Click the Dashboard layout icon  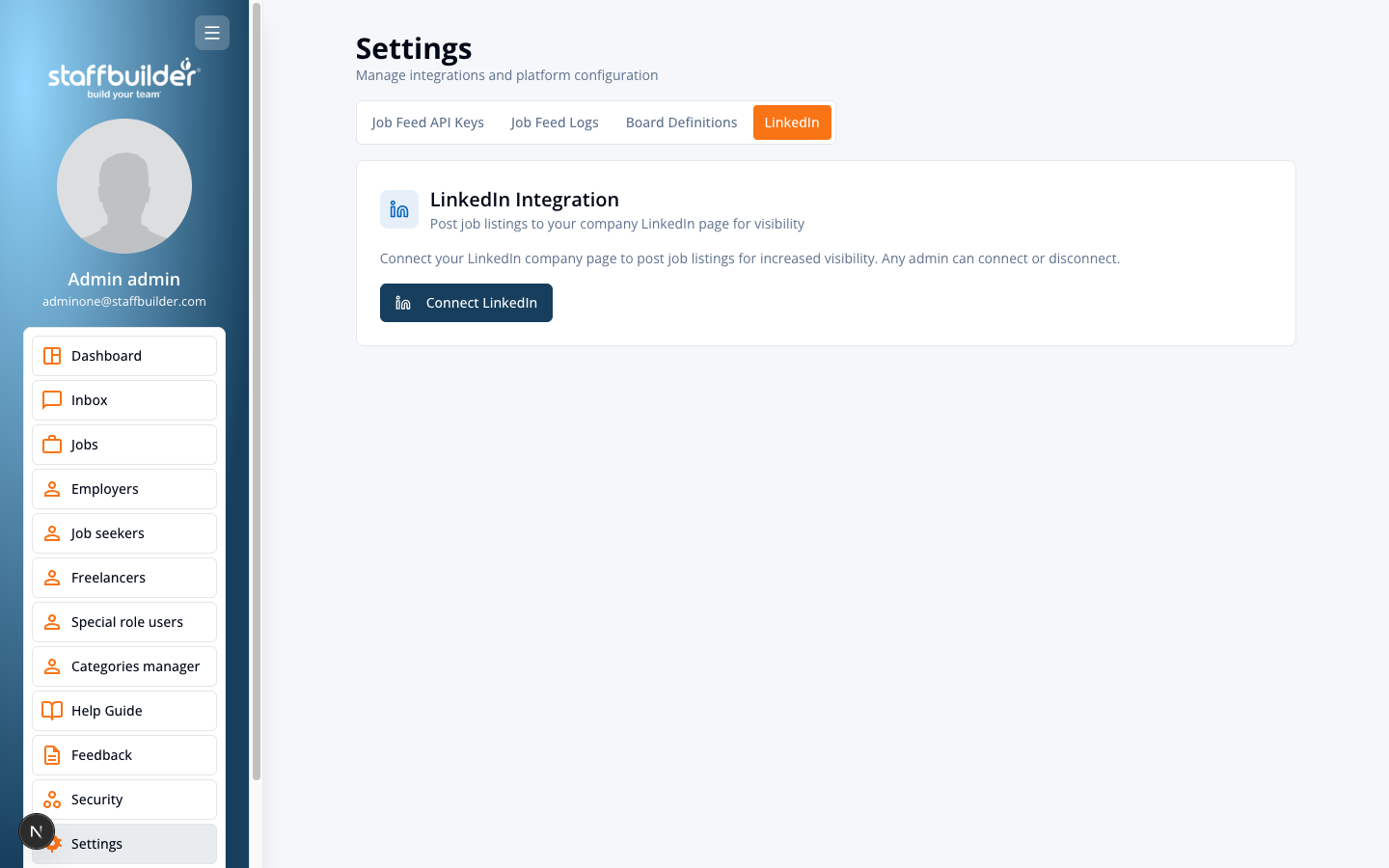point(52,356)
